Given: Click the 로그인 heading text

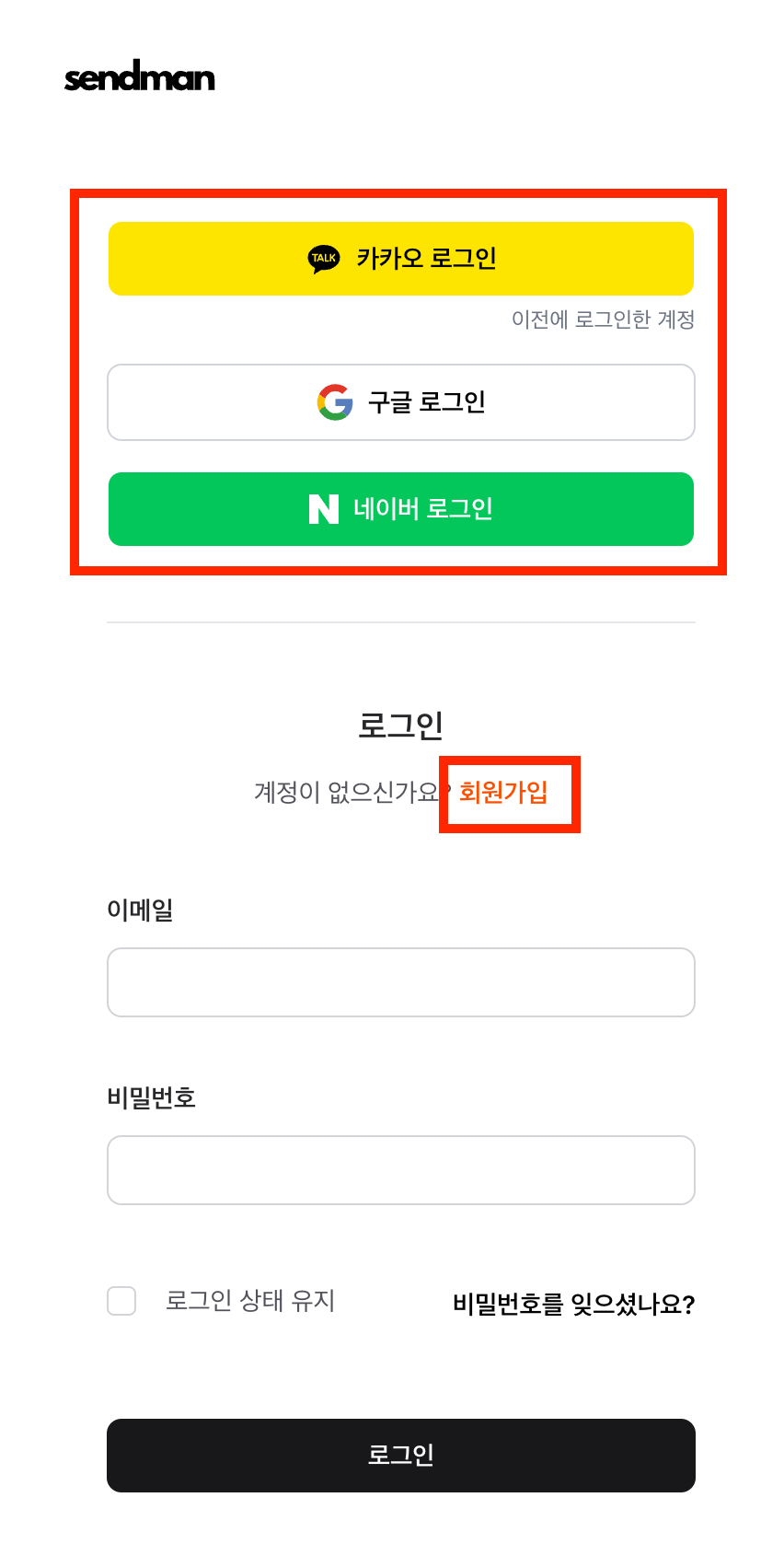Looking at the screenshot, I should (x=401, y=725).
